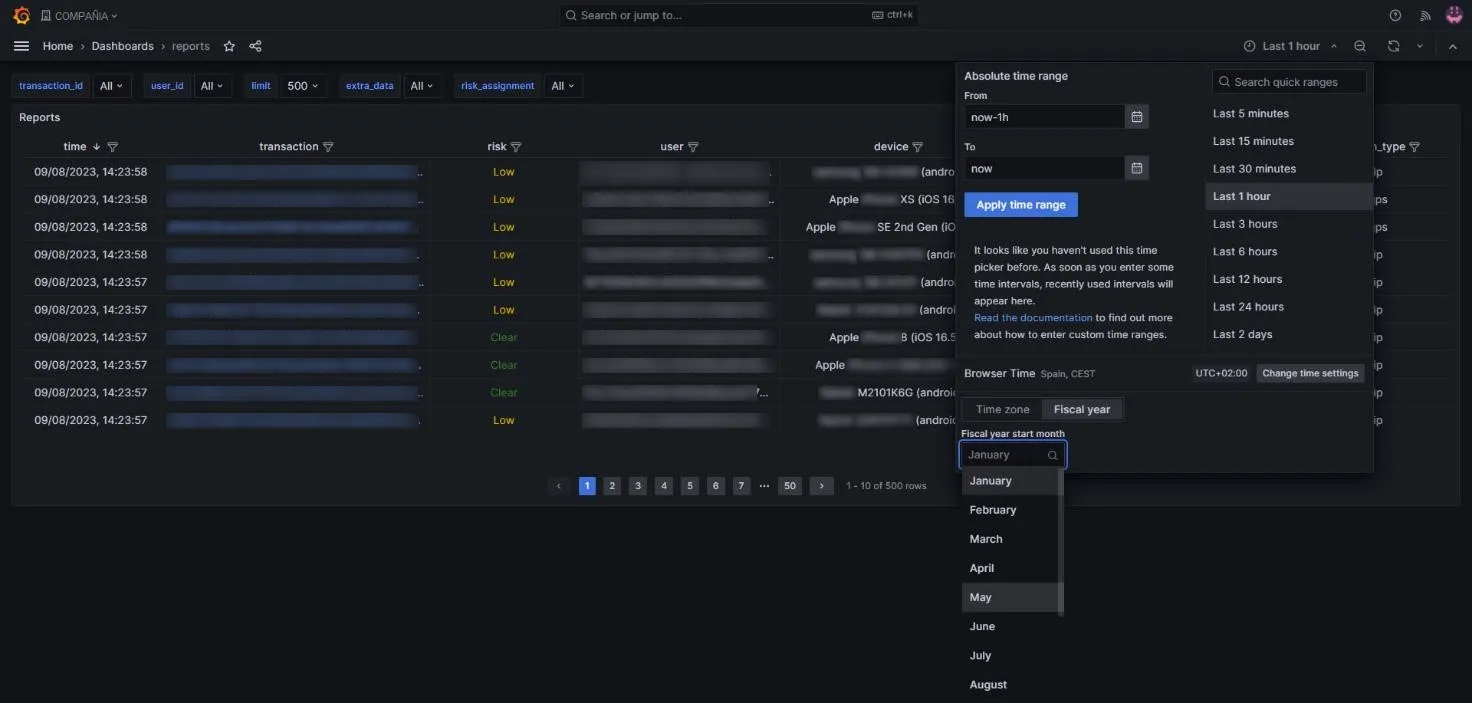Open the user_id variable dropdown
This screenshot has width=1472, height=703.
(212, 86)
